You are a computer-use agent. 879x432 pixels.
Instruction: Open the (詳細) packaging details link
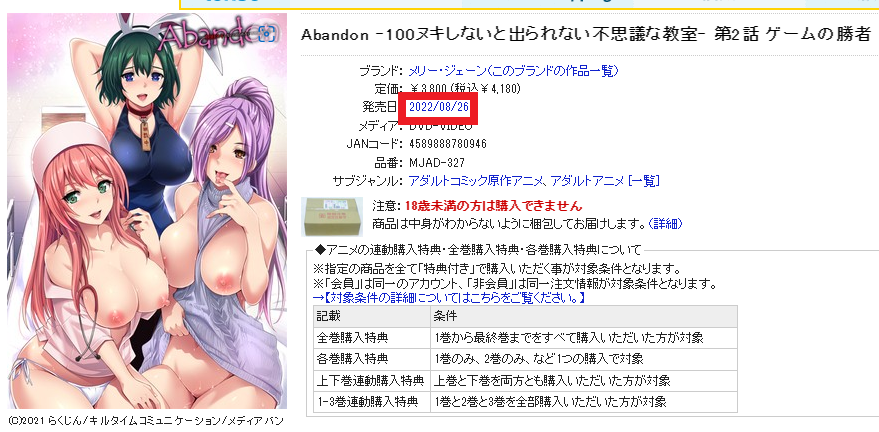coord(665,224)
